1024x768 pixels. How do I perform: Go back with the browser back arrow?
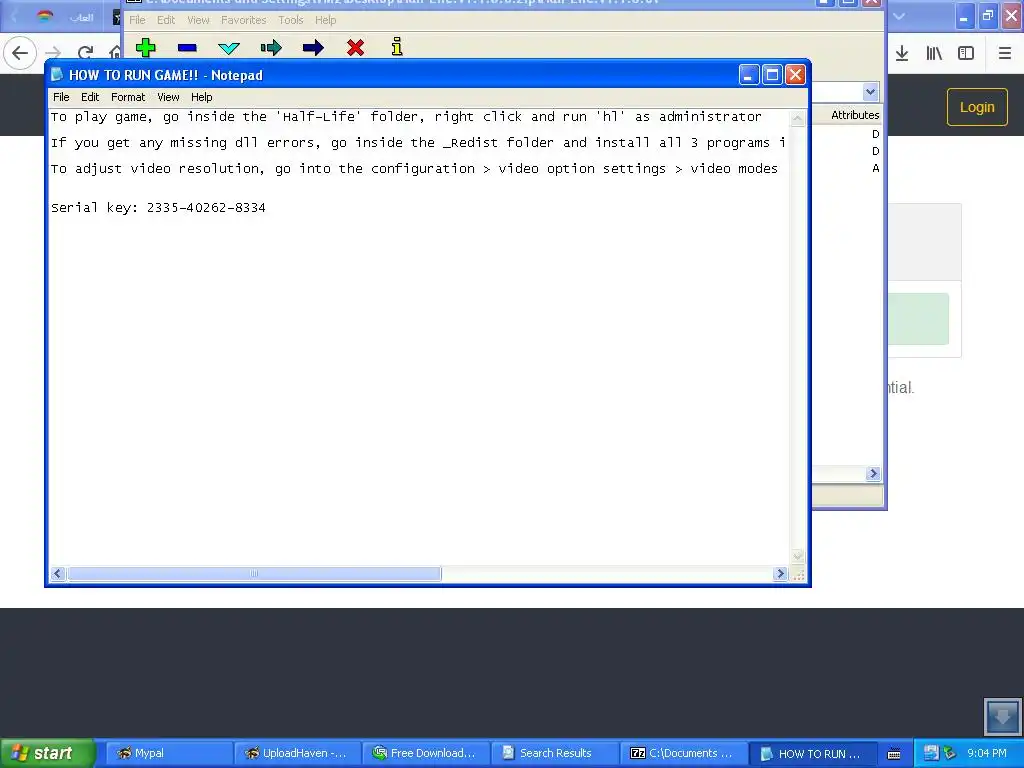(x=20, y=53)
